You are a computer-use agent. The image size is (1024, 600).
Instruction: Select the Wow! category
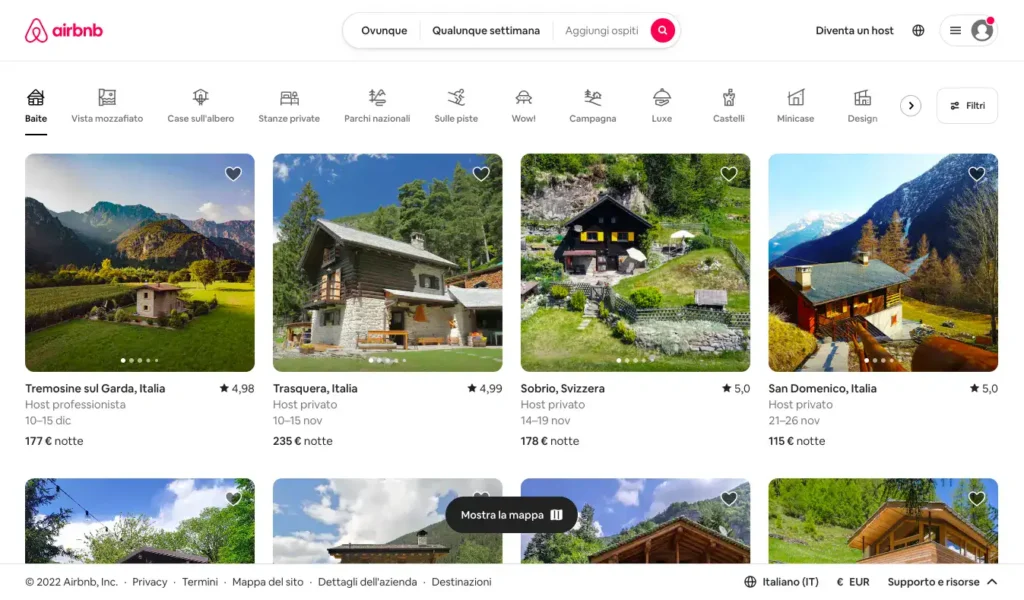pos(523,106)
